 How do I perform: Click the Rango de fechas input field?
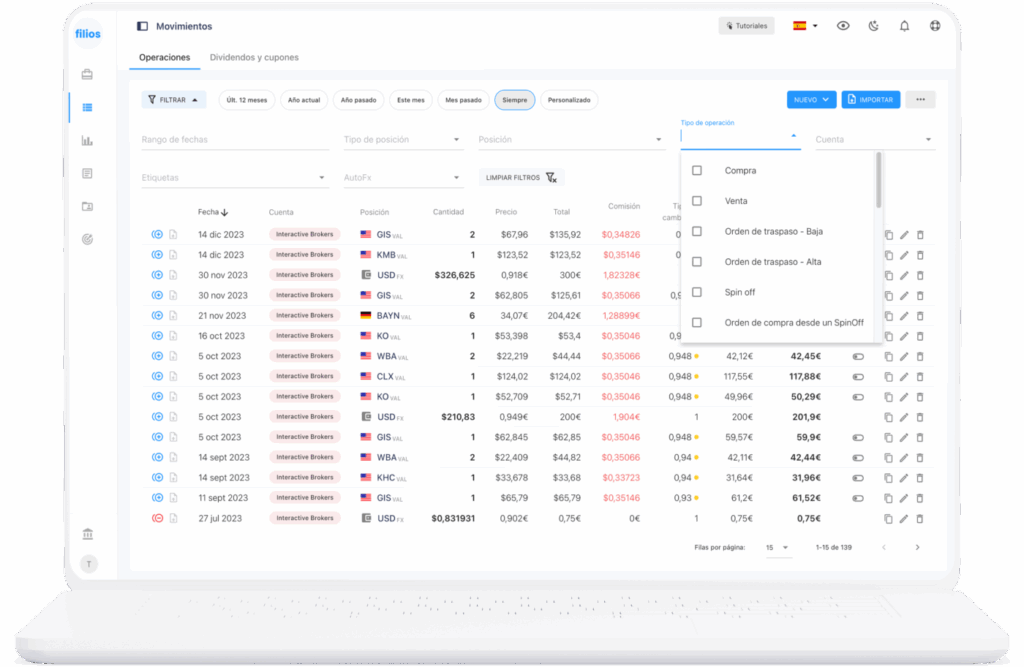tap(235, 140)
